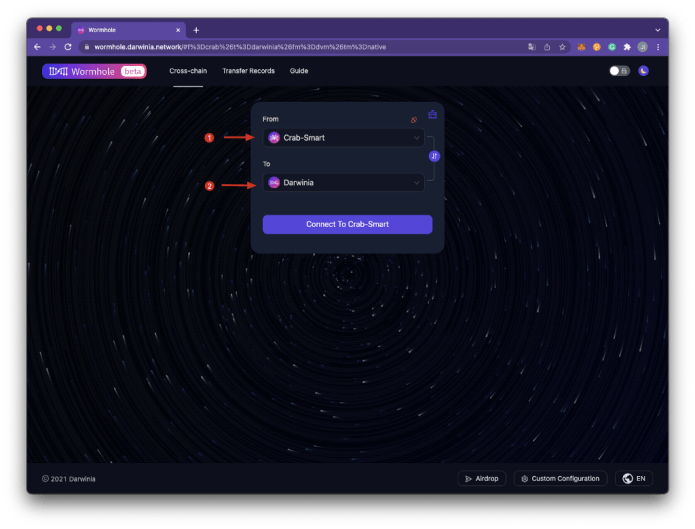This screenshot has height=529, width=695.
Task: Open the Guide tab
Action: pos(299,71)
